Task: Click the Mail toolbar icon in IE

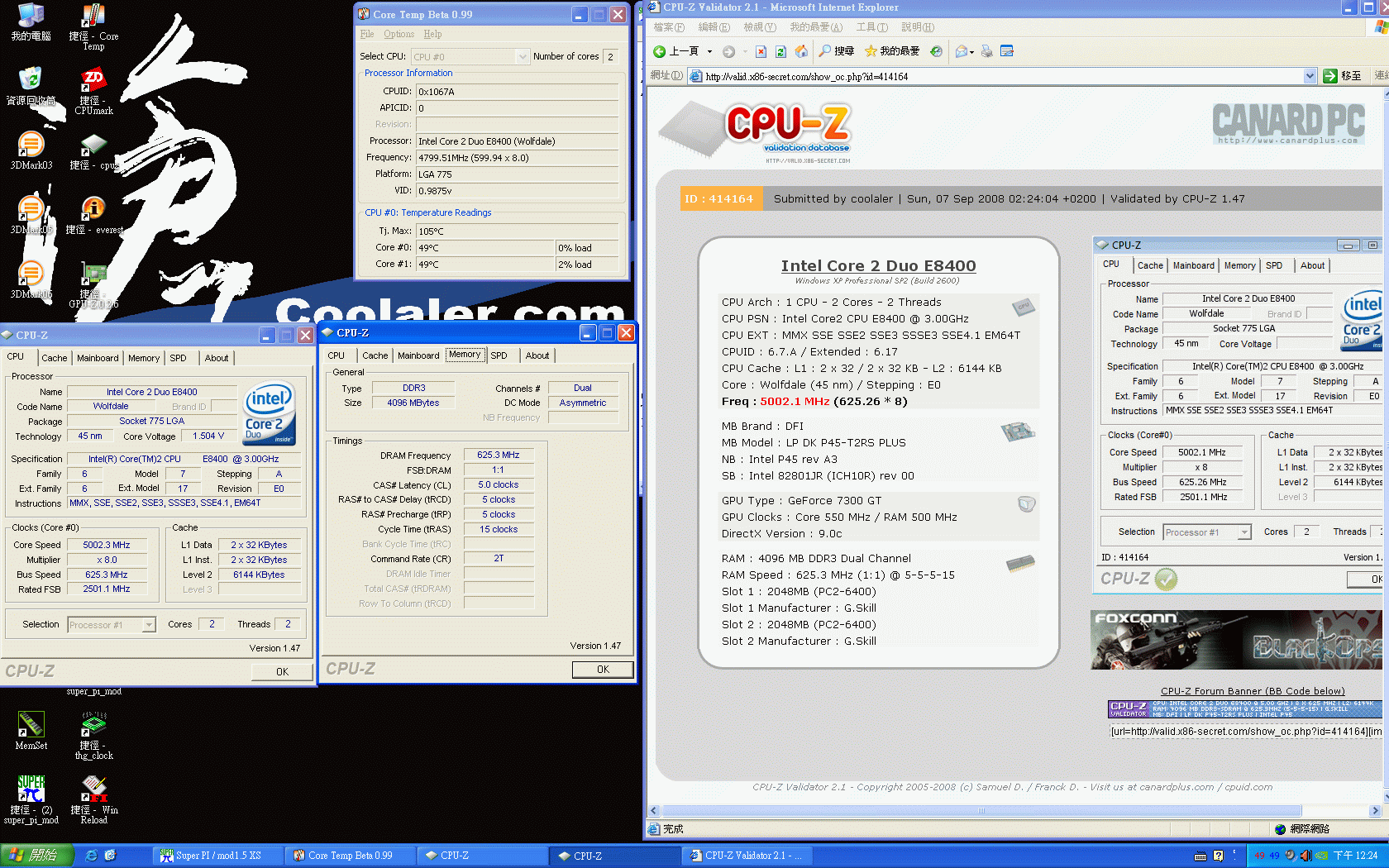Action: point(961,51)
